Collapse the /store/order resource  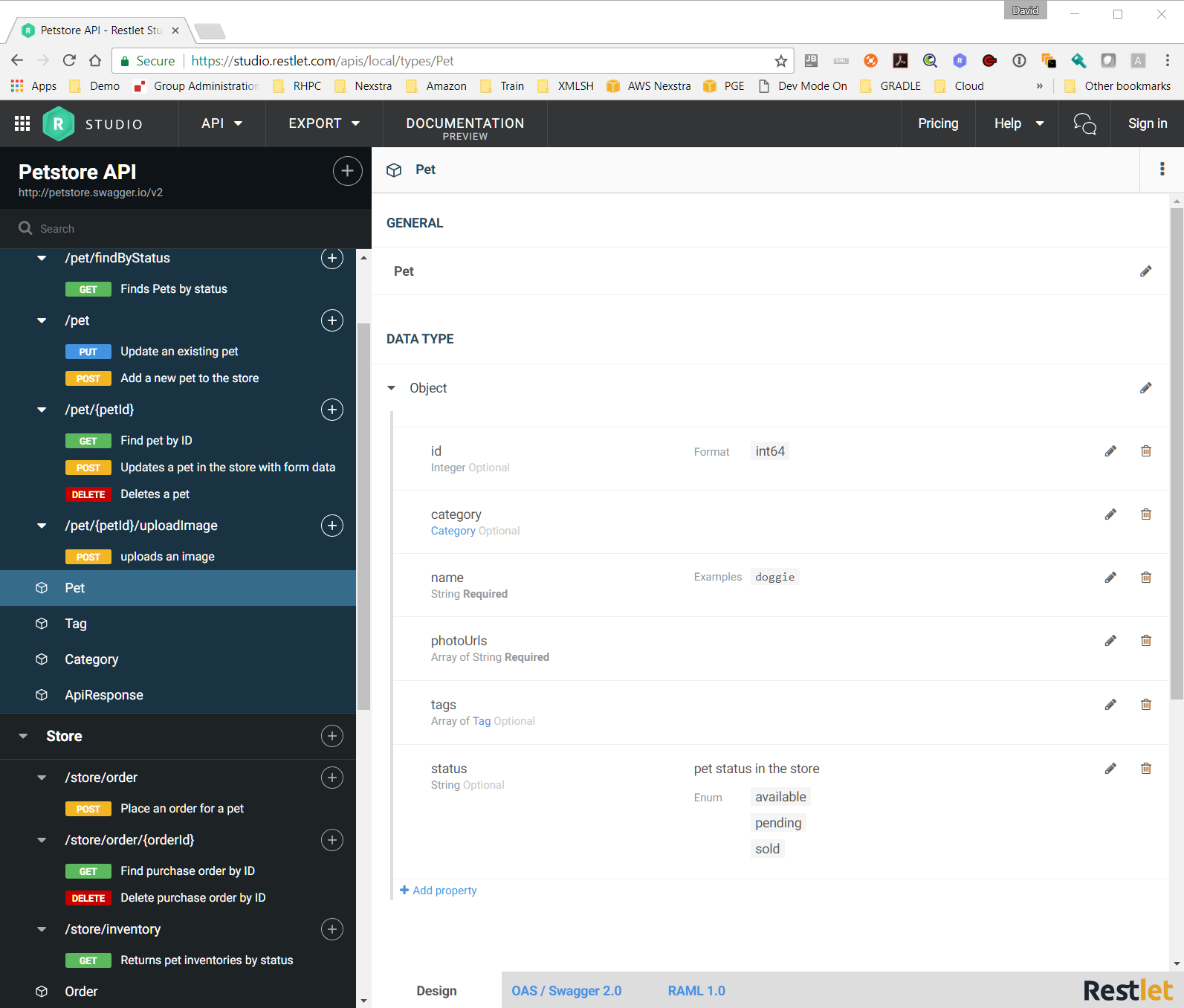point(42,778)
